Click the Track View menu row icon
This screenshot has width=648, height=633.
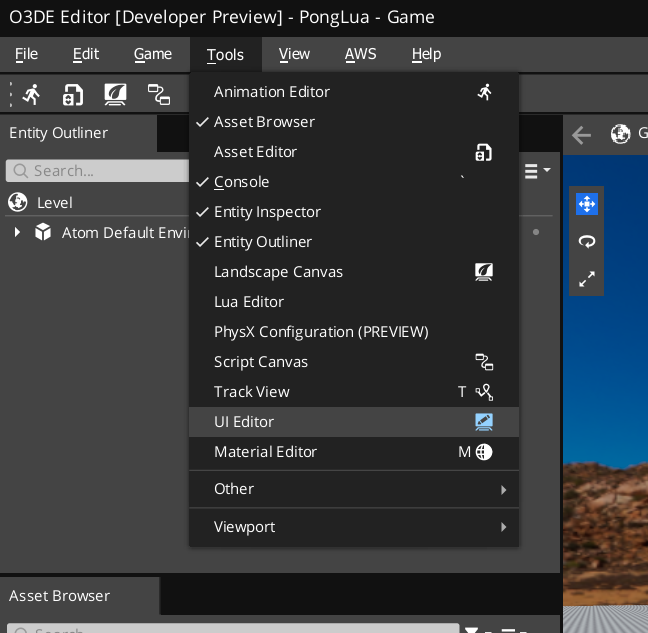(484, 392)
